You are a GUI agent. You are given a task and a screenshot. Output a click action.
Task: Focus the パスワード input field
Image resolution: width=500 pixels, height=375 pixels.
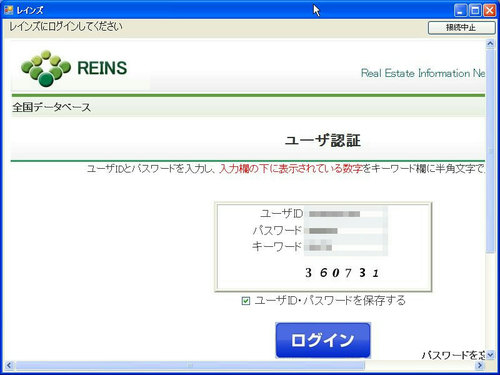[x=345, y=231]
